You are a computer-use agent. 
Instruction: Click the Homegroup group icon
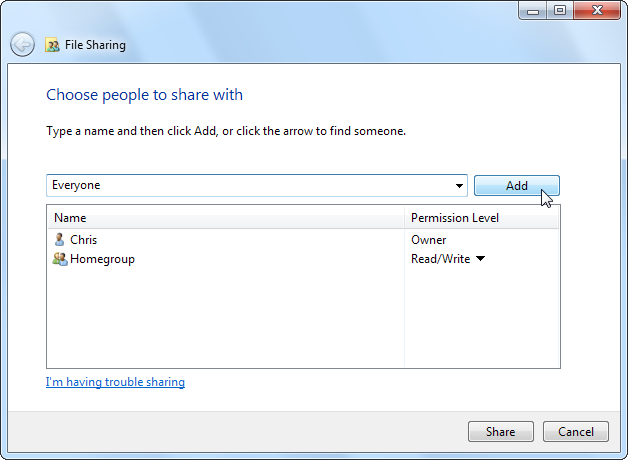(60, 259)
